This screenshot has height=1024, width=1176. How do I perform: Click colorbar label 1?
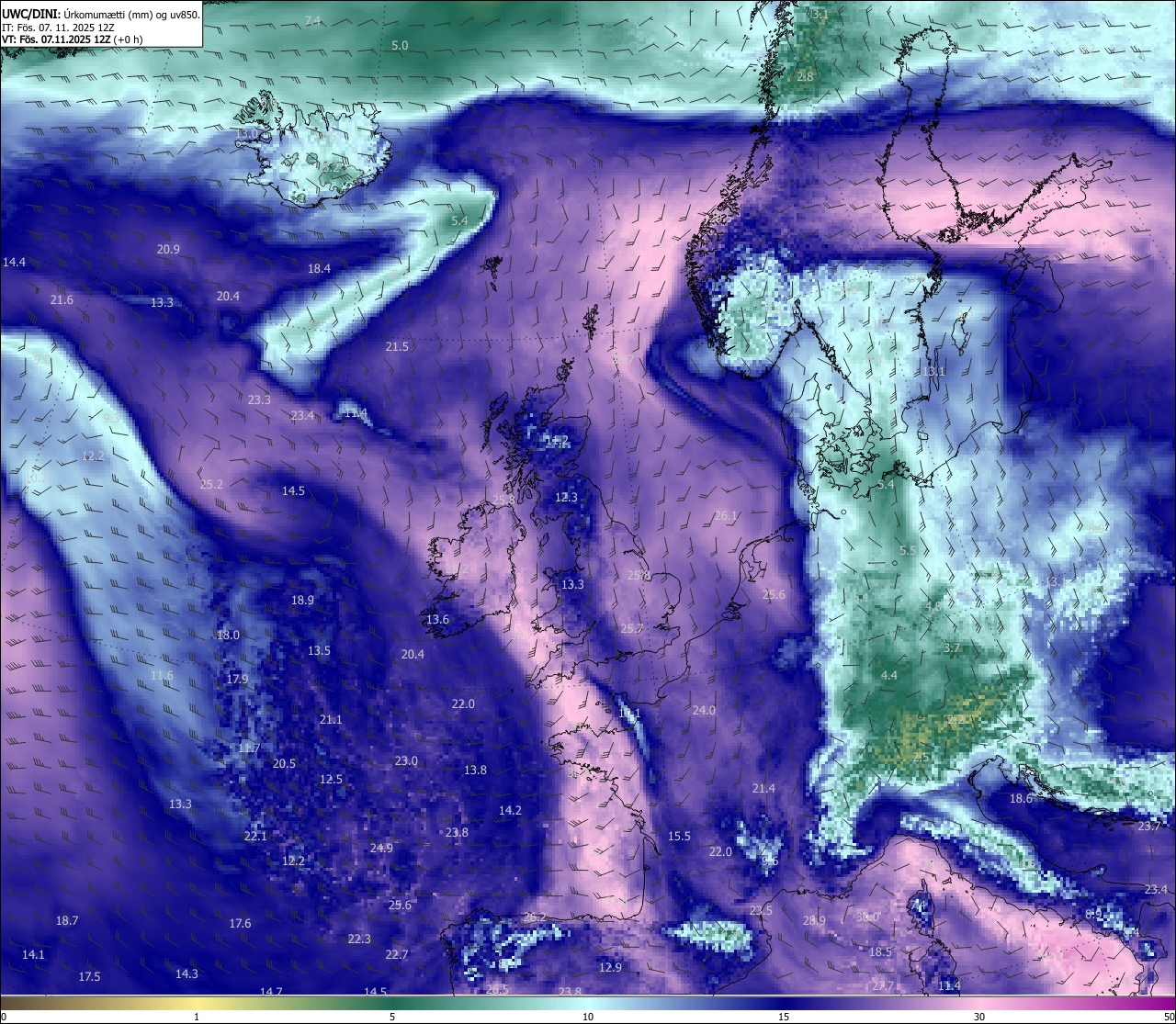point(197,1017)
